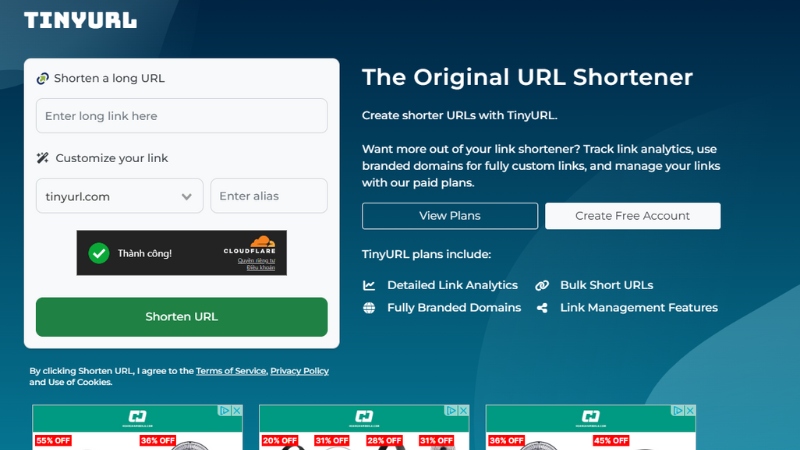Screen dimensions: 800x450
Task: Click the 28% OFF badge in second ad
Action: click(x=384, y=440)
